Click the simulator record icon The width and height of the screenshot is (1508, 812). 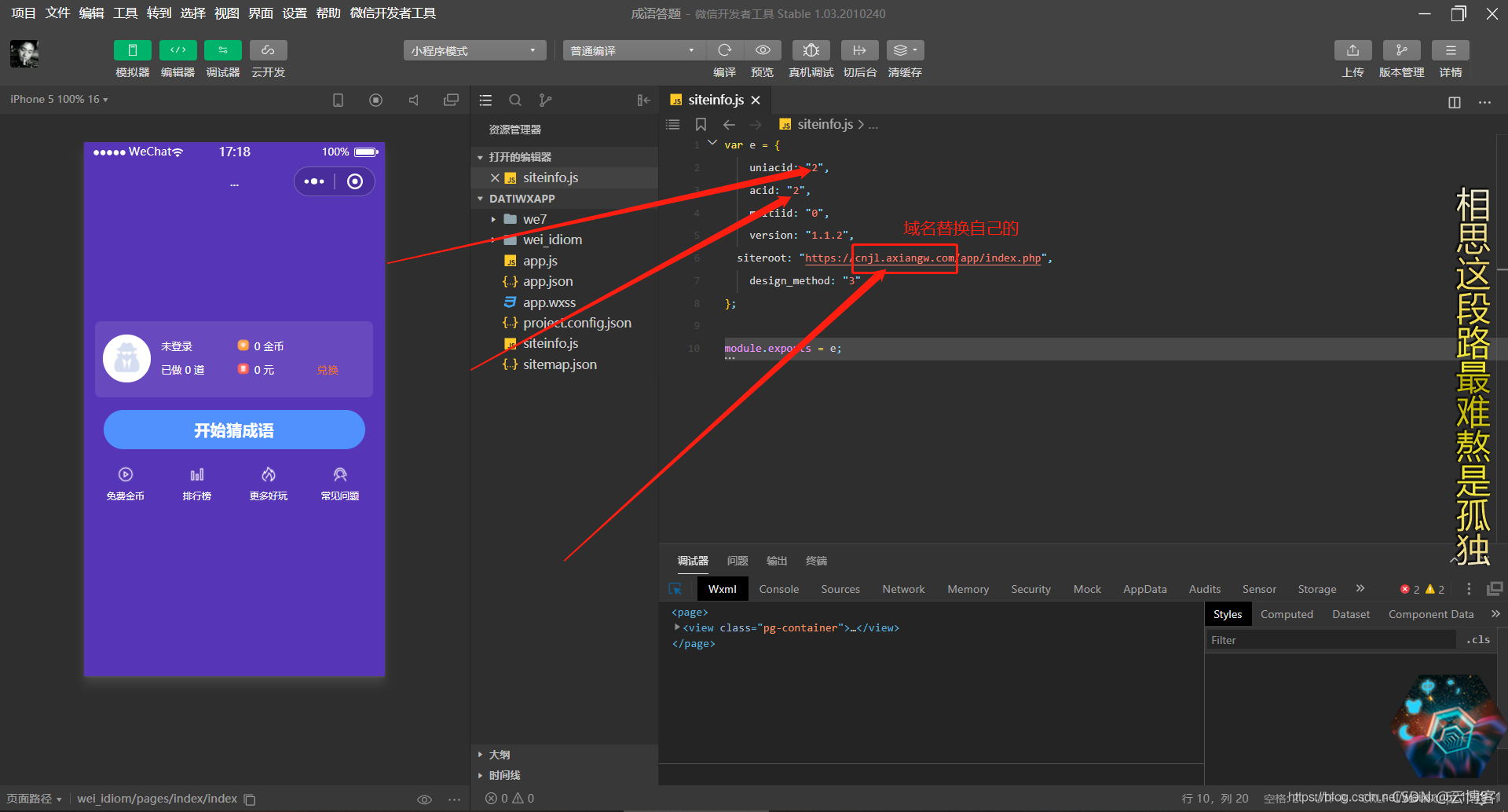pyautogui.click(x=375, y=101)
